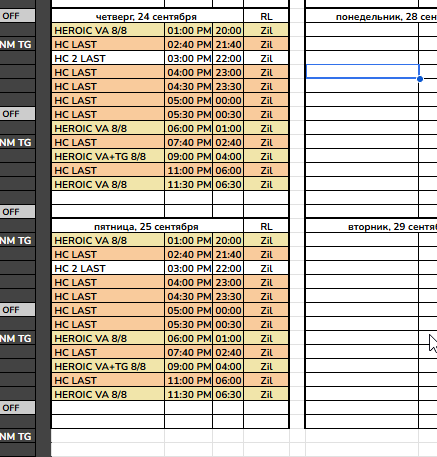
Task: Click the 23:30 cell in пятница table
Action: click(228, 296)
